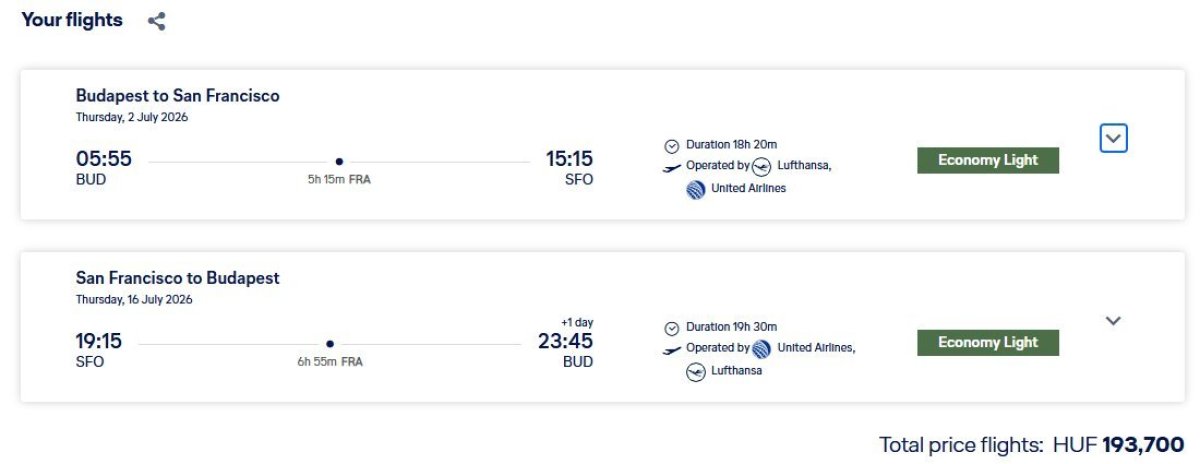Image resolution: width=1200 pixels, height=464 pixels.
Task: Click the airplane icon on outbound flight
Action: click(x=672, y=167)
